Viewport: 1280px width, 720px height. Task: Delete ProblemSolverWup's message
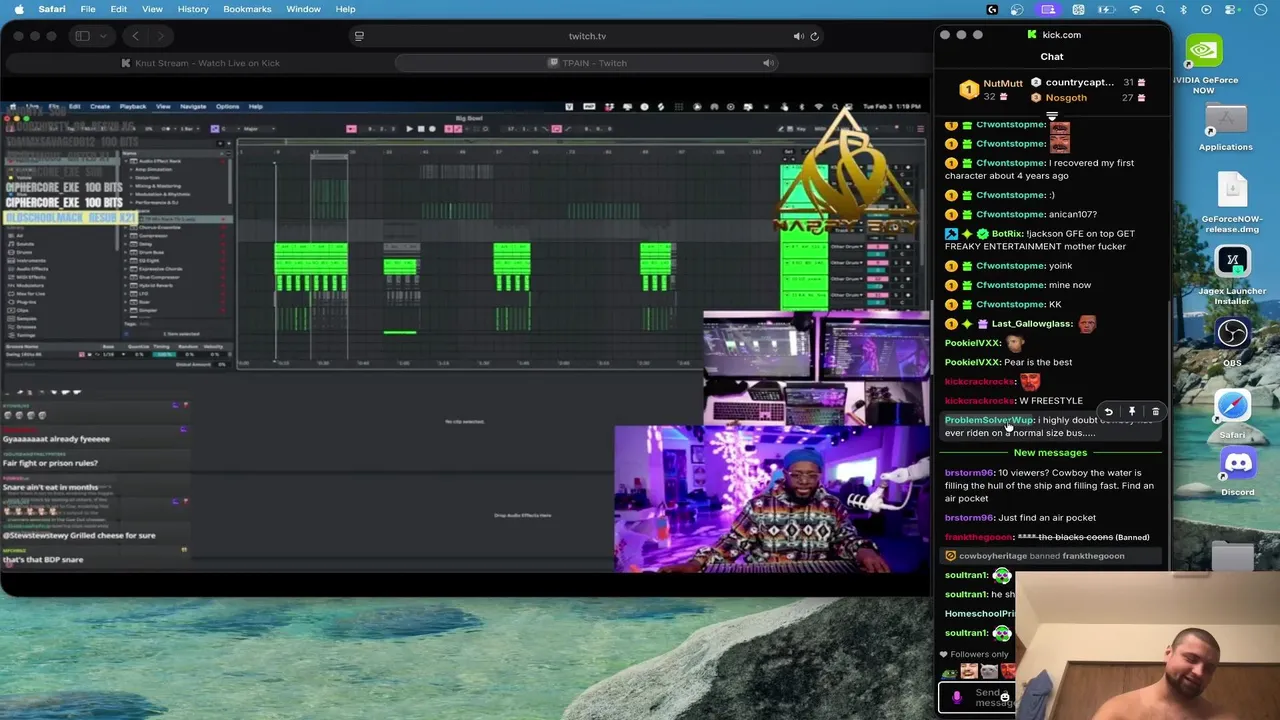[x=1155, y=411]
